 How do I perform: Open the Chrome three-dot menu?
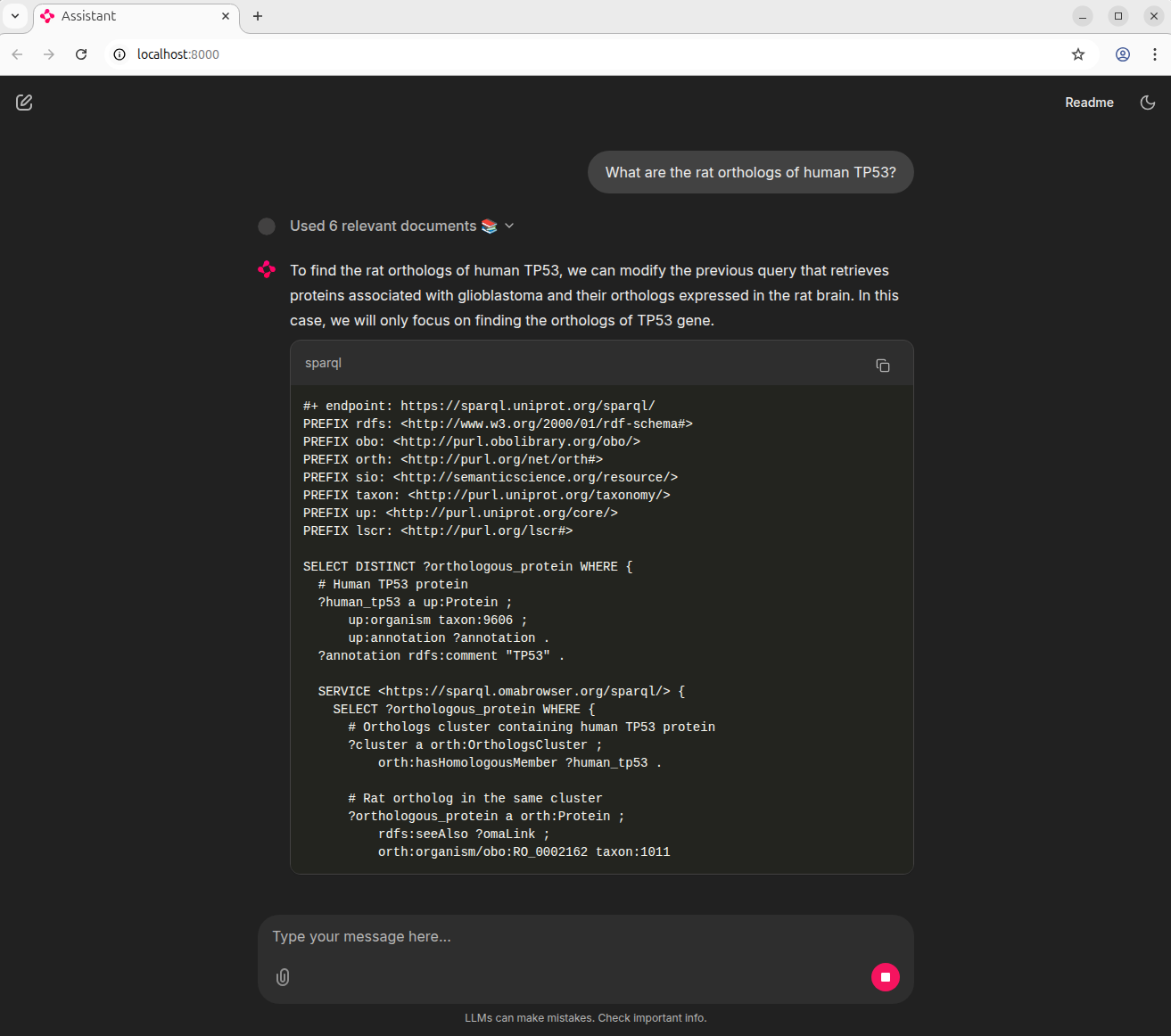(1154, 54)
